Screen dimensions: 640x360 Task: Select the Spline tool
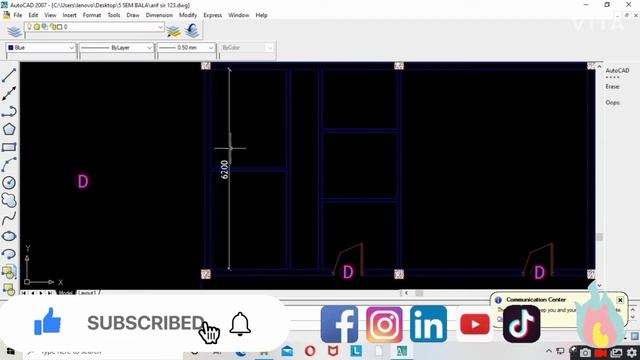(x=9, y=218)
